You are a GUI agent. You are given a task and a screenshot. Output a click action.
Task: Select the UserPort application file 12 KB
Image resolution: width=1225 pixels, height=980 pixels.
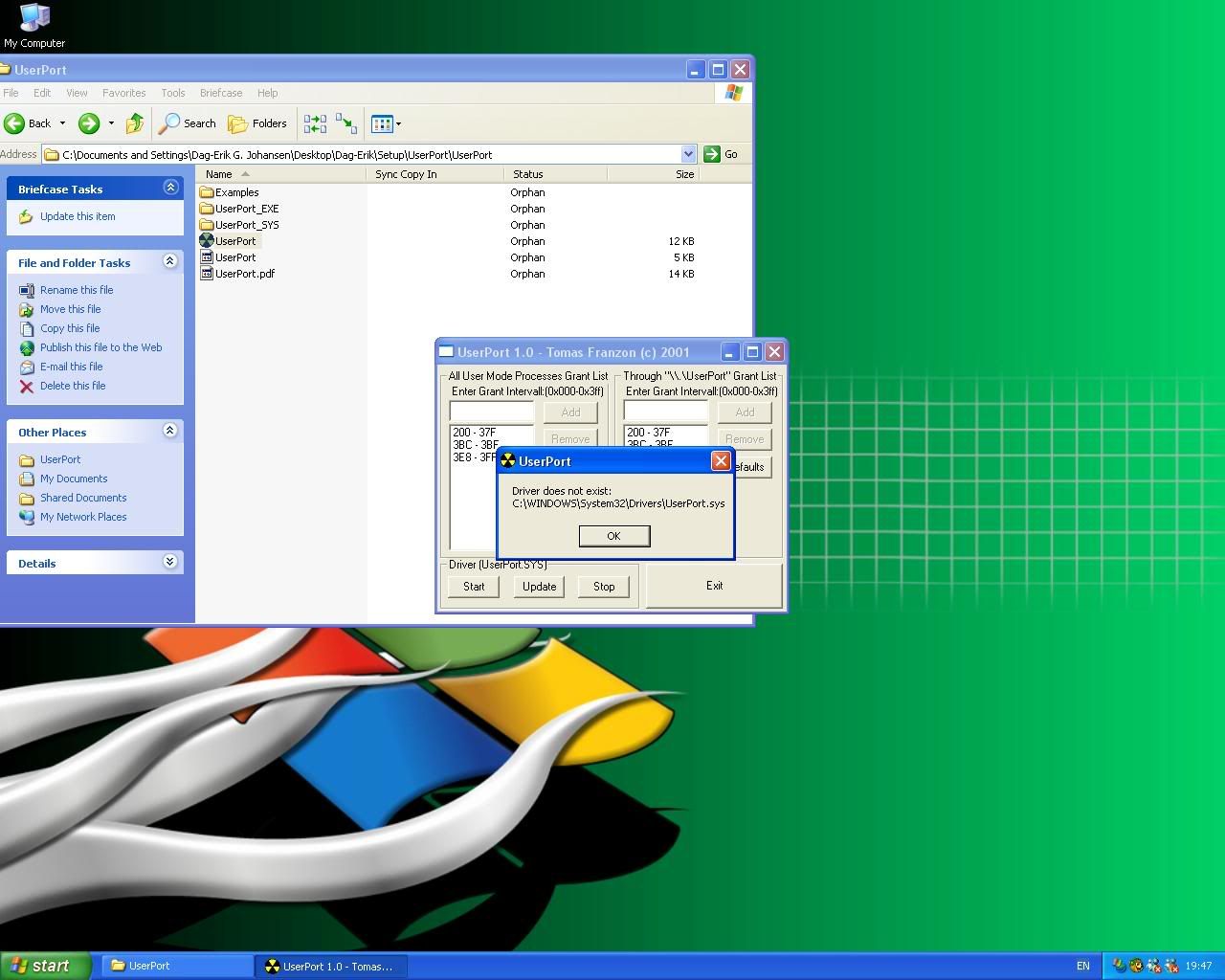click(229, 241)
